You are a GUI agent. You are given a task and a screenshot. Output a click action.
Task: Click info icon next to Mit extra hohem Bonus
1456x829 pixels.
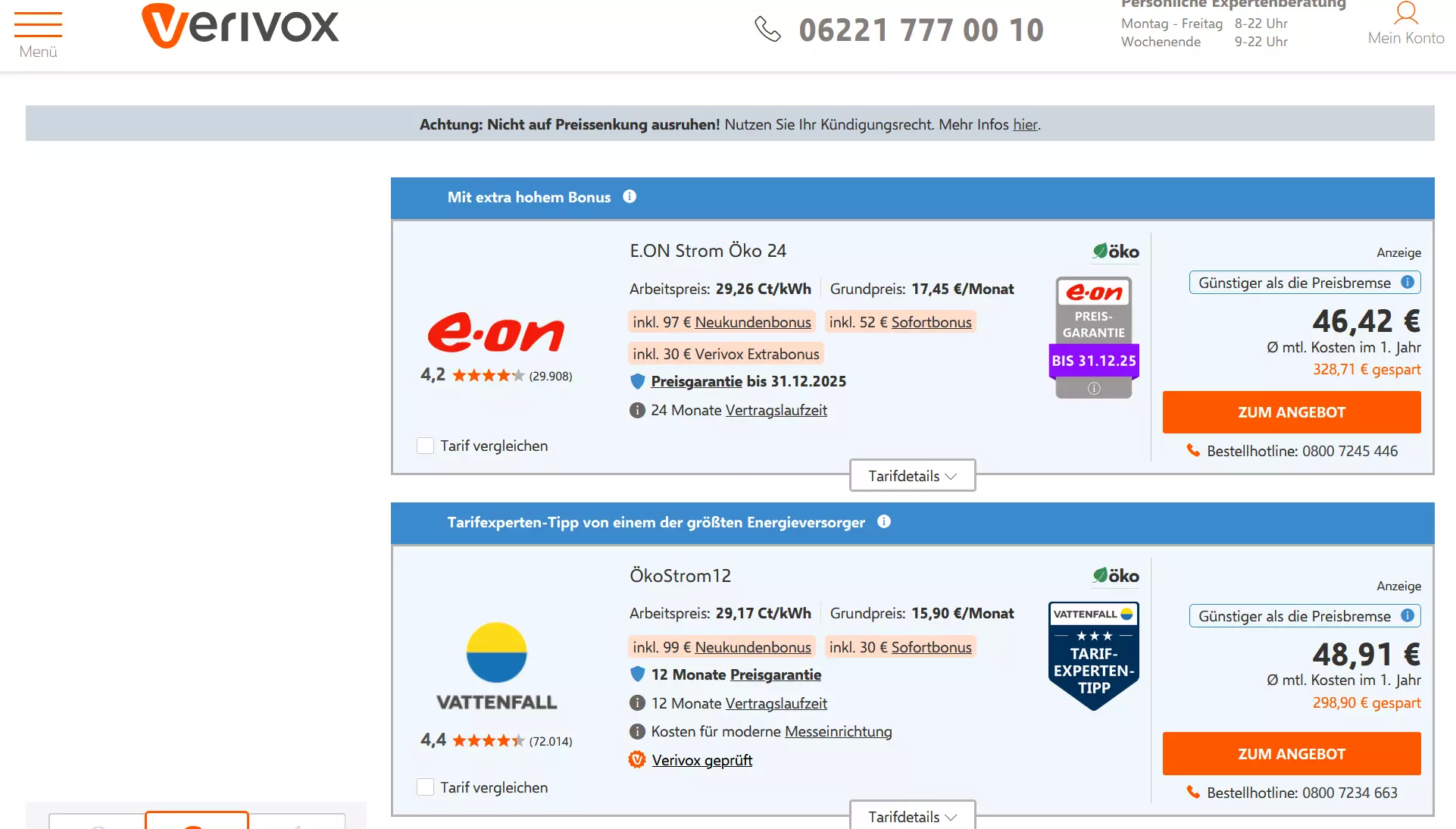(x=630, y=197)
